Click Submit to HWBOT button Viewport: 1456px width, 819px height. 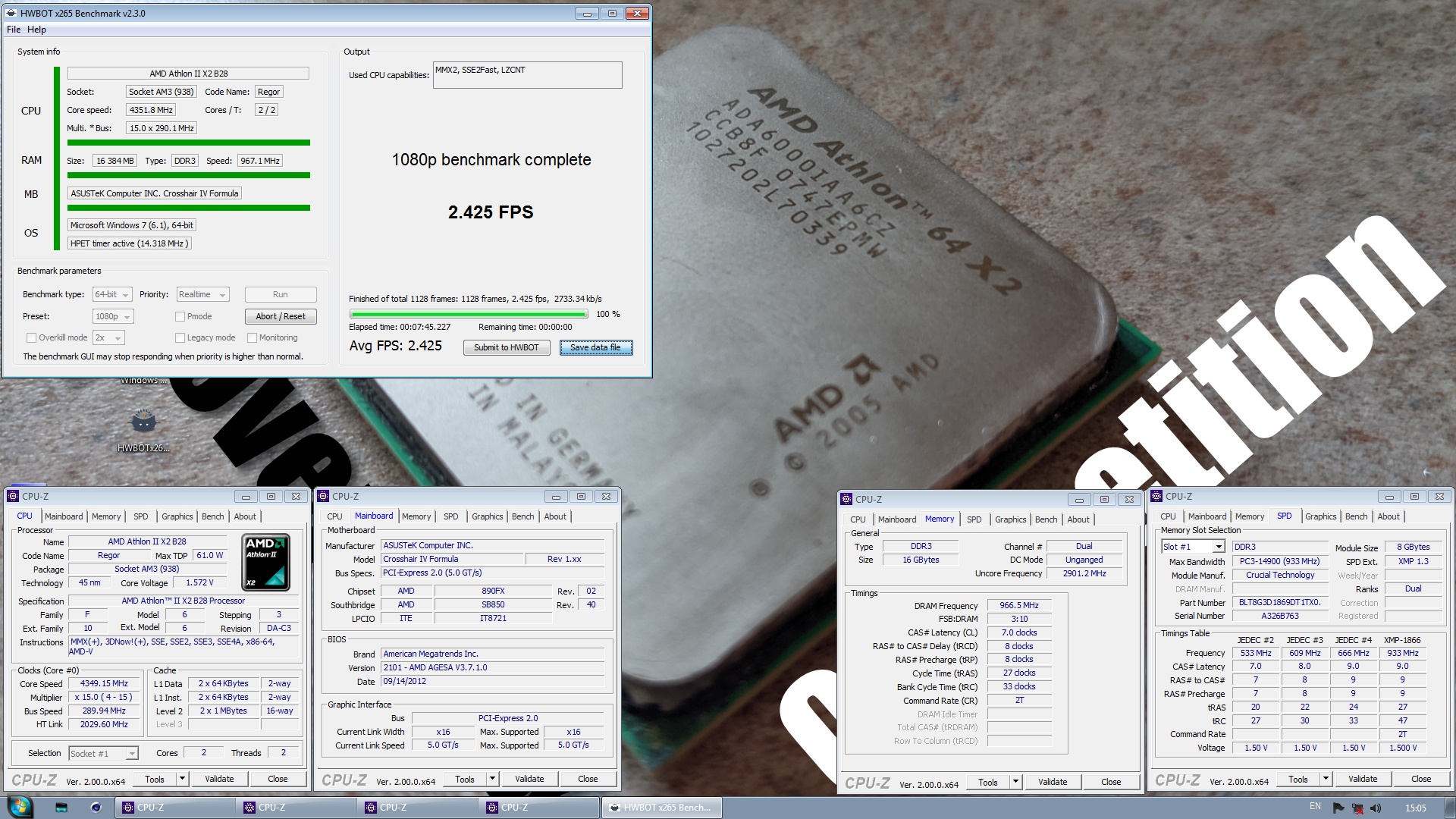click(507, 347)
